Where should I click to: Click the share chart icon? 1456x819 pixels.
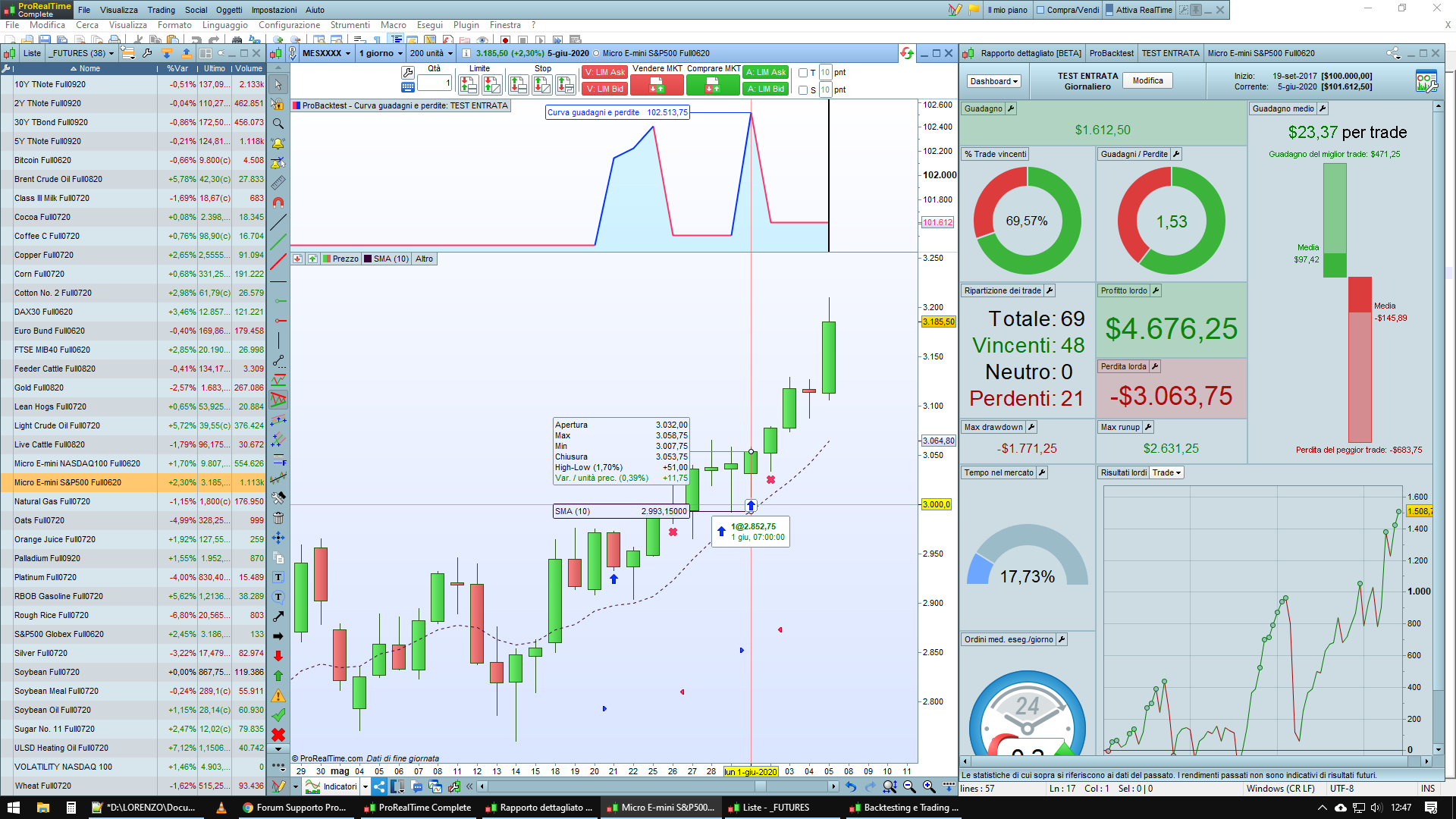click(379, 786)
